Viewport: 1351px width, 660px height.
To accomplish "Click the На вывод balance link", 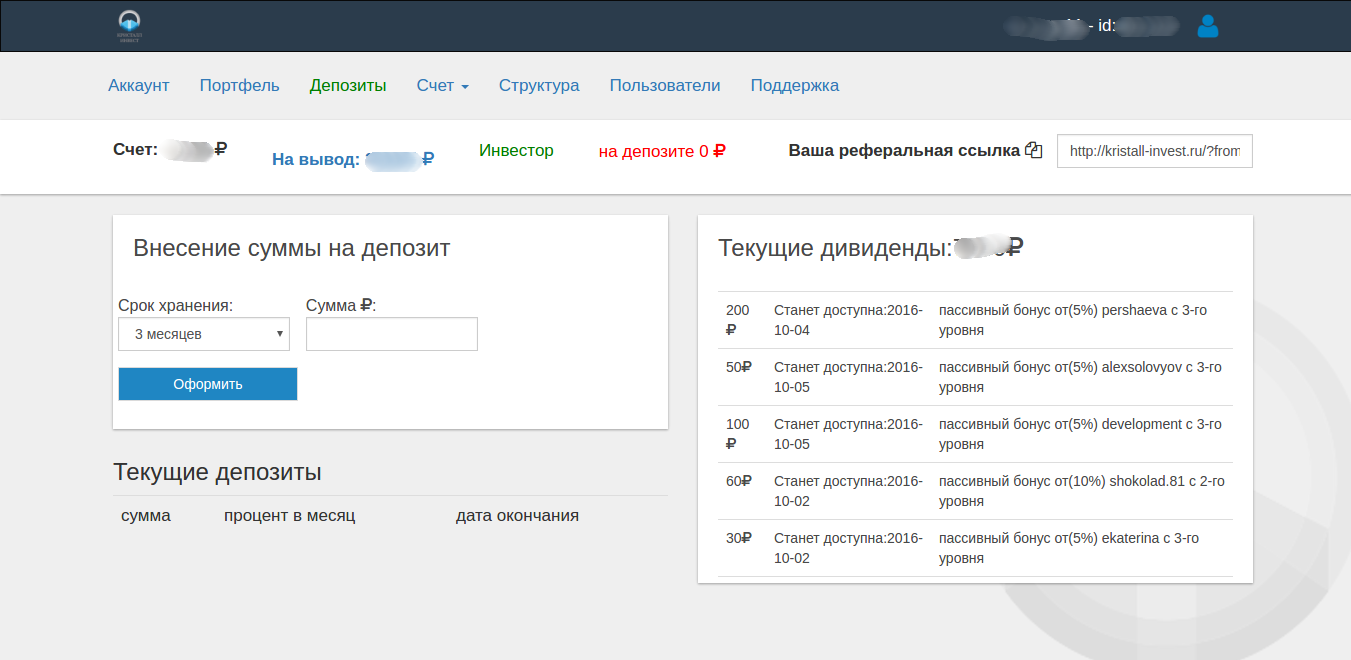I will tap(352, 158).
